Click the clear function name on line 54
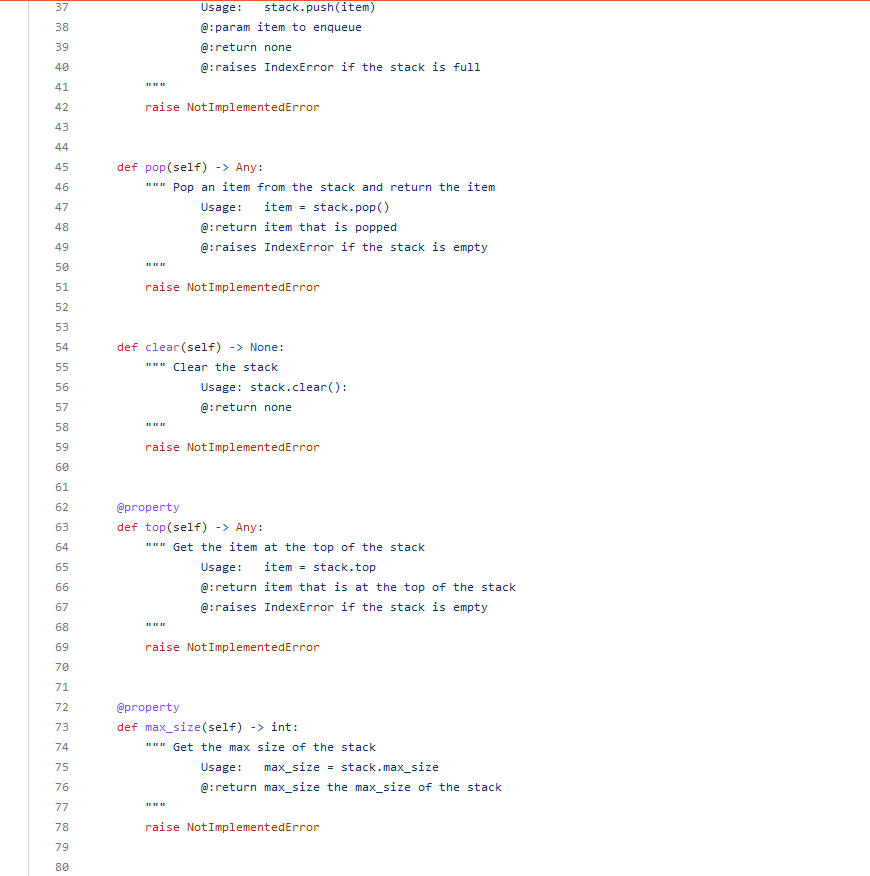The image size is (870, 876). 162,347
